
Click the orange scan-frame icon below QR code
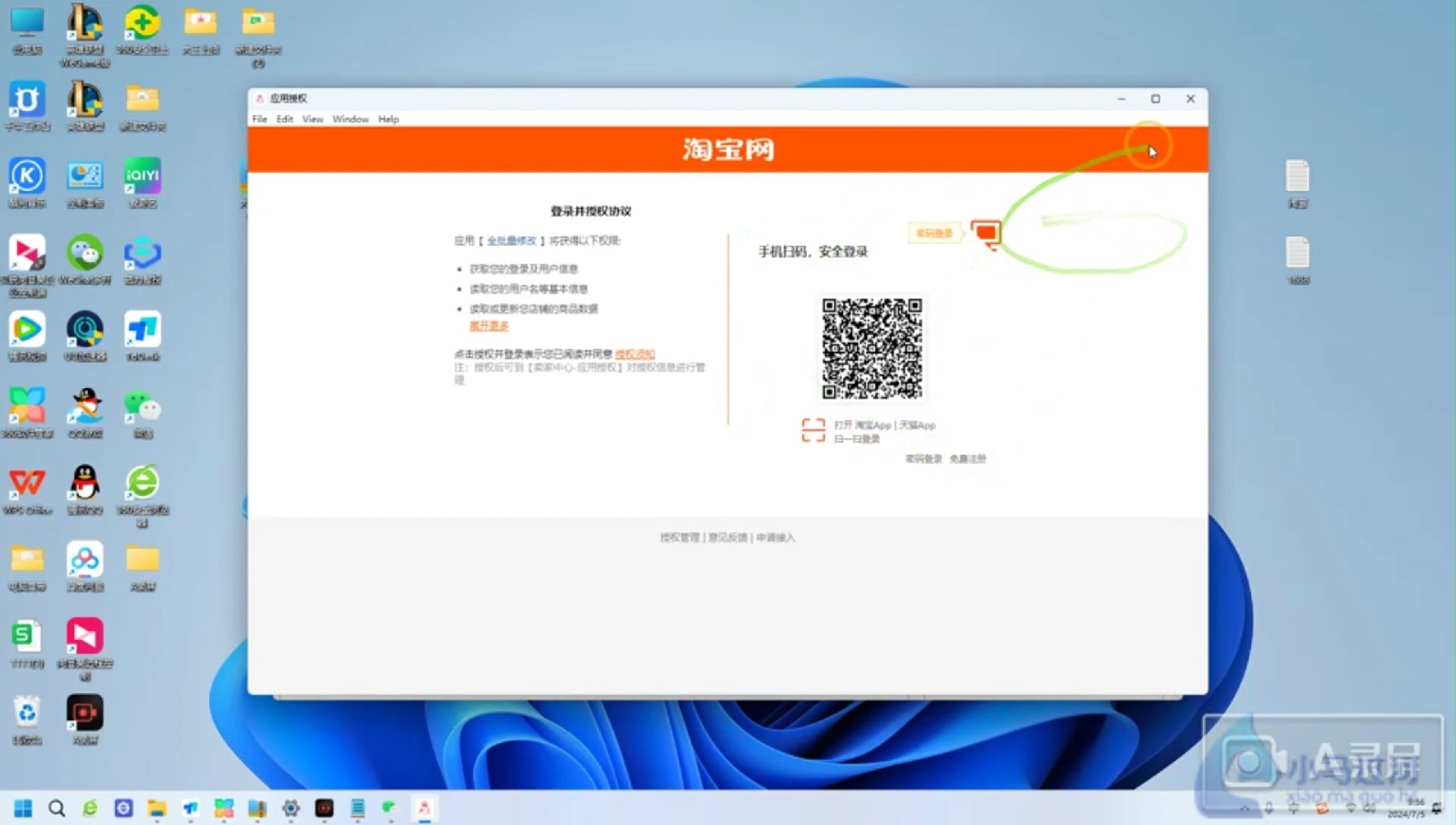[813, 430]
